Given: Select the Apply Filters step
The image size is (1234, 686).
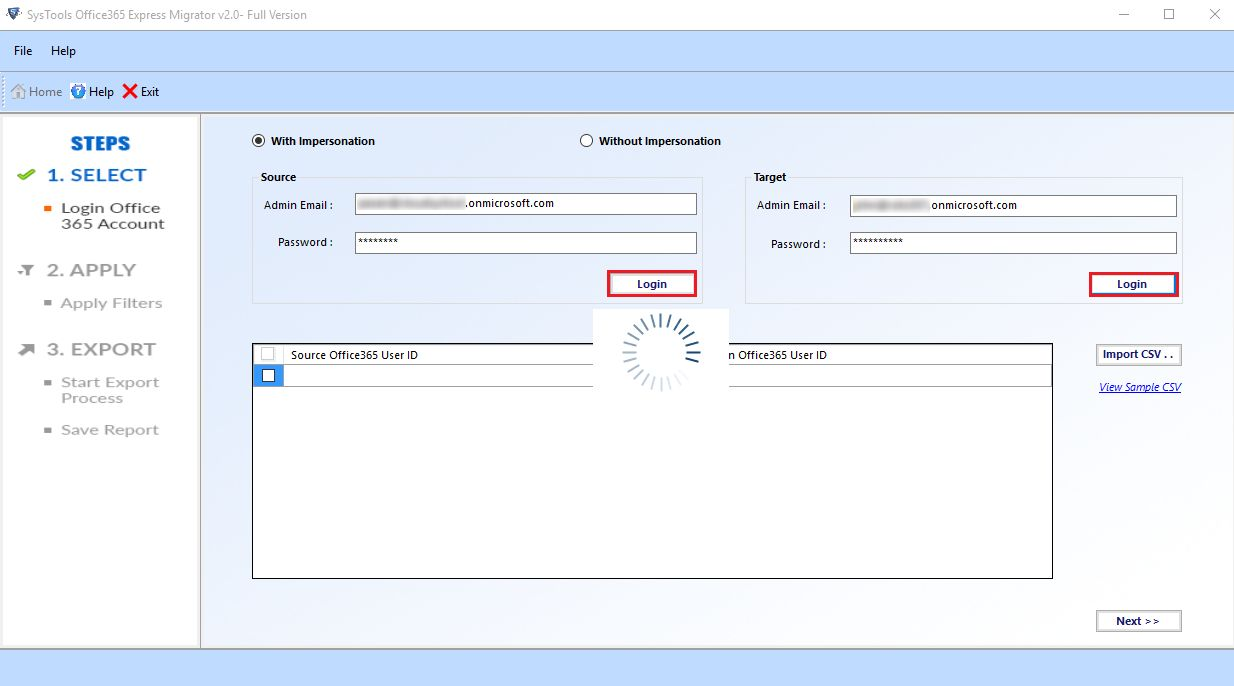Looking at the screenshot, I should pyautogui.click(x=111, y=303).
